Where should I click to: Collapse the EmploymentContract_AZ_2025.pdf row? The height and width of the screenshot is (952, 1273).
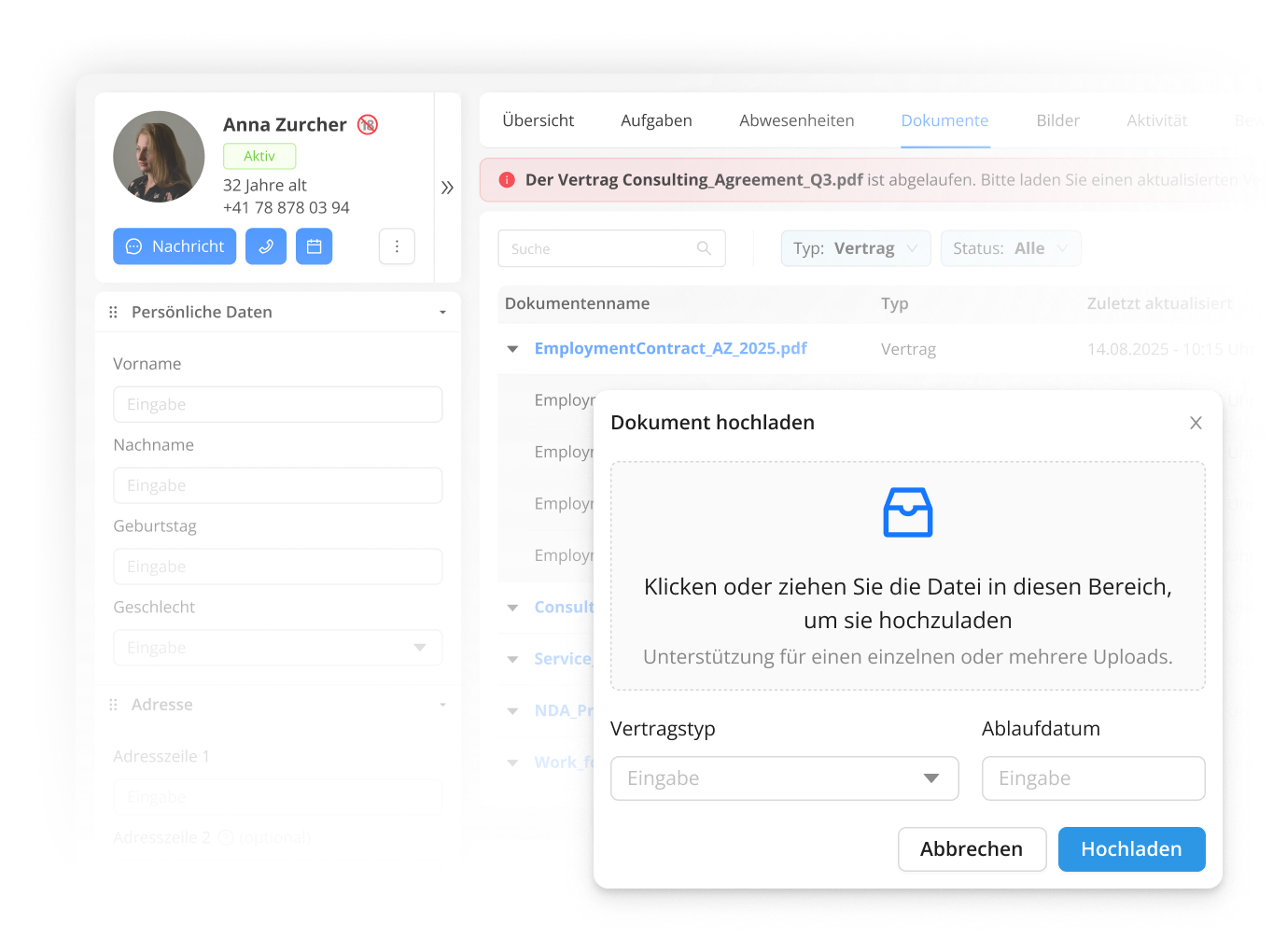pyautogui.click(x=512, y=349)
